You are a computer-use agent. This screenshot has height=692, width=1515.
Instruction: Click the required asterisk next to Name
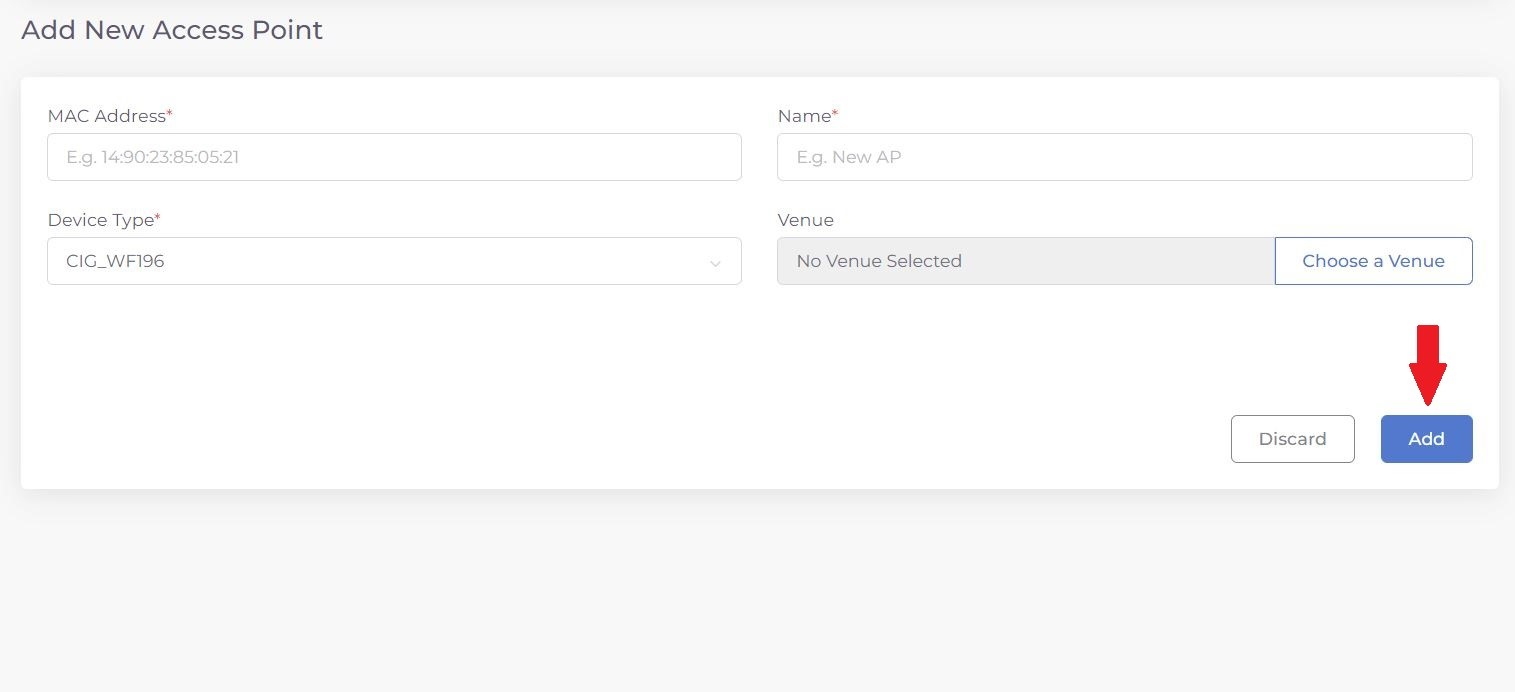pyautogui.click(x=835, y=114)
